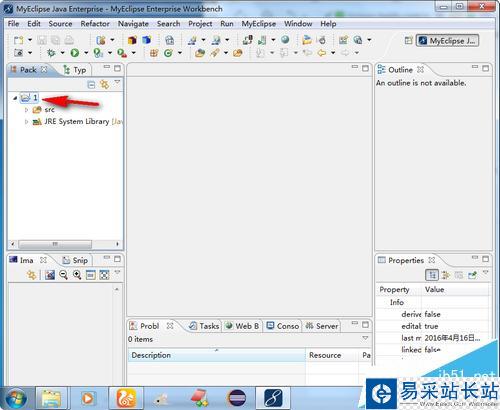The width and height of the screenshot is (500, 410).
Task: Switch to the Tasks tab
Action: click(x=204, y=326)
